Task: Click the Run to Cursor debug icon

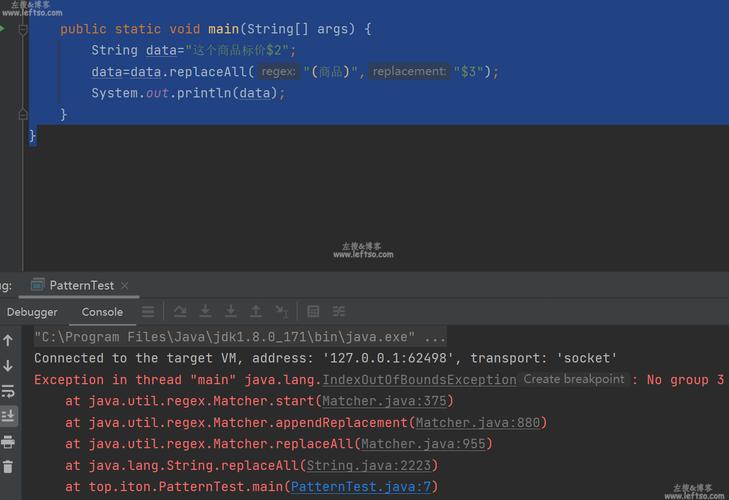Action: [x=281, y=311]
